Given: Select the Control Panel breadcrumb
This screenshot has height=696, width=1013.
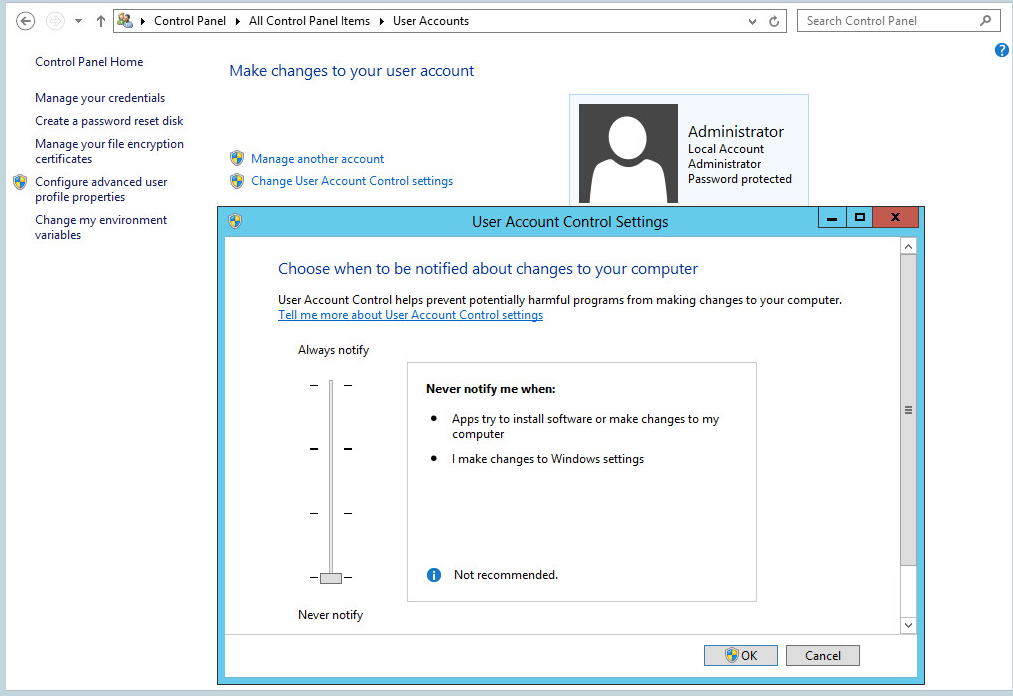Looking at the screenshot, I should [x=190, y=21].
